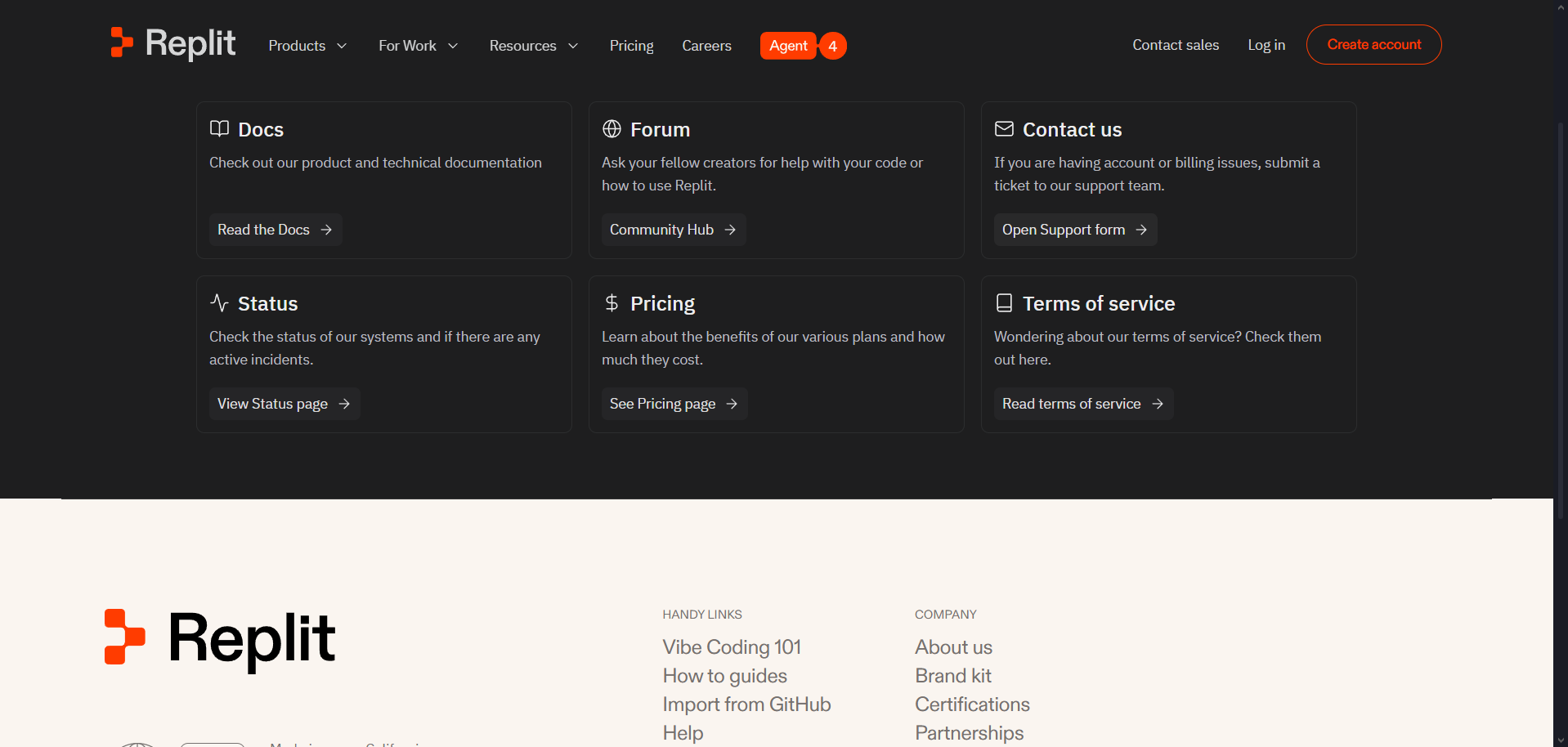Image resolution: width=1568 pixels, height=747 pixels.
Task: Open the For Work dropdown
Action: pyautogui.click(x=418, y=46)
